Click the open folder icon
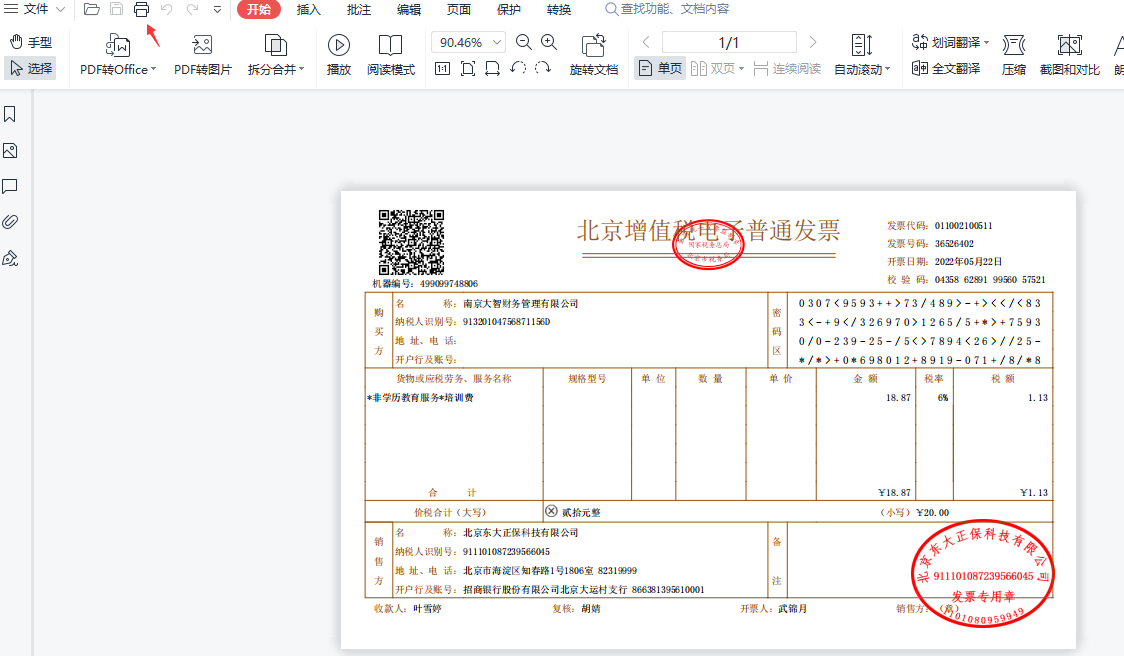The width and height of the screenshot is (1124, 656). click(92, 9)
